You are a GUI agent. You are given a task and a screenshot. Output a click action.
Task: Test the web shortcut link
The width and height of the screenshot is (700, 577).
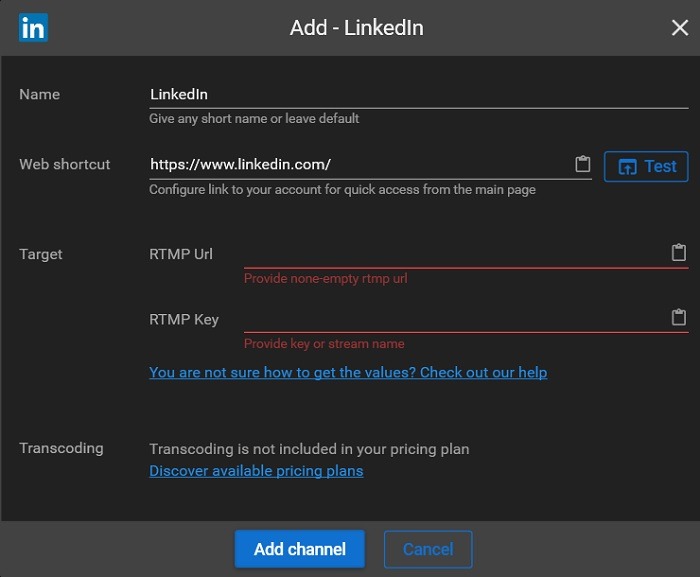click(646, 167)
